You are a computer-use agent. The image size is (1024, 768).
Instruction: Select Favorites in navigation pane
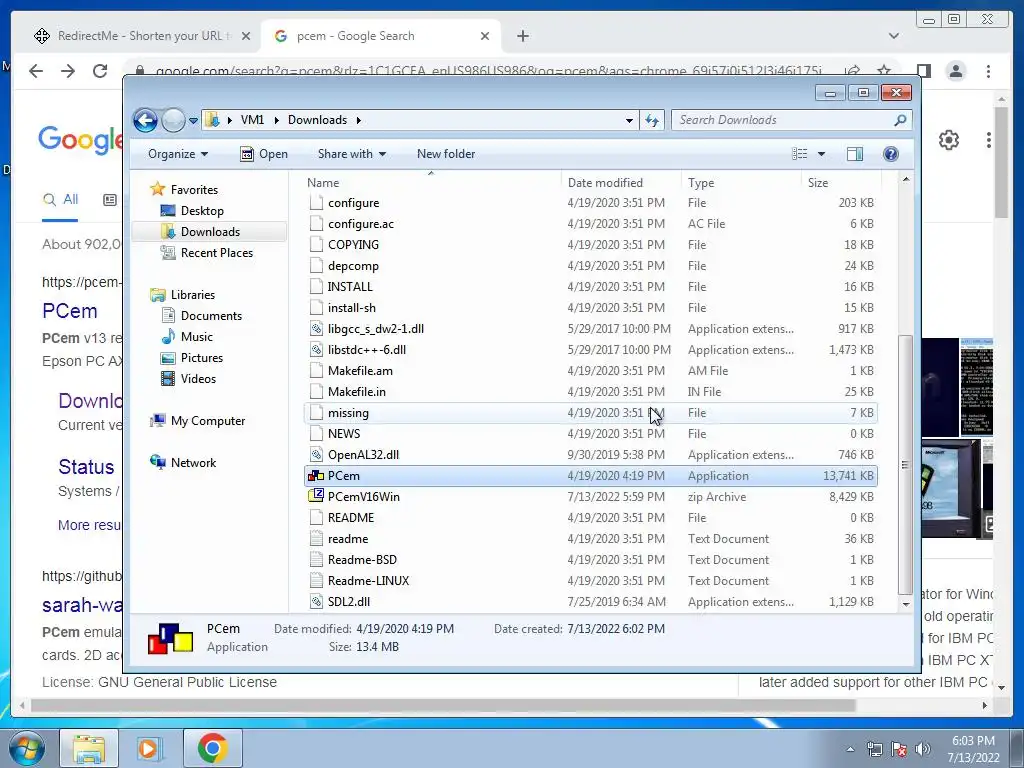tap(194, 189)
